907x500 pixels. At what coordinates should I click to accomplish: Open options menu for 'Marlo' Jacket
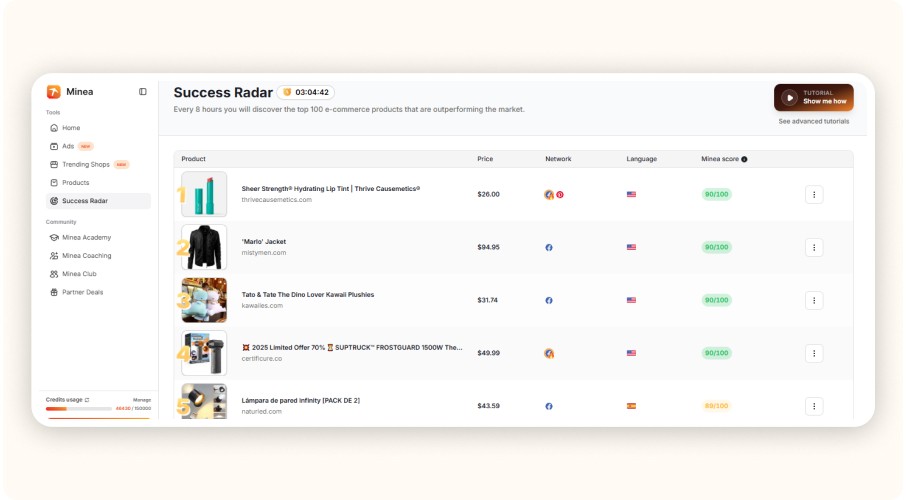[x=814, y=248]
